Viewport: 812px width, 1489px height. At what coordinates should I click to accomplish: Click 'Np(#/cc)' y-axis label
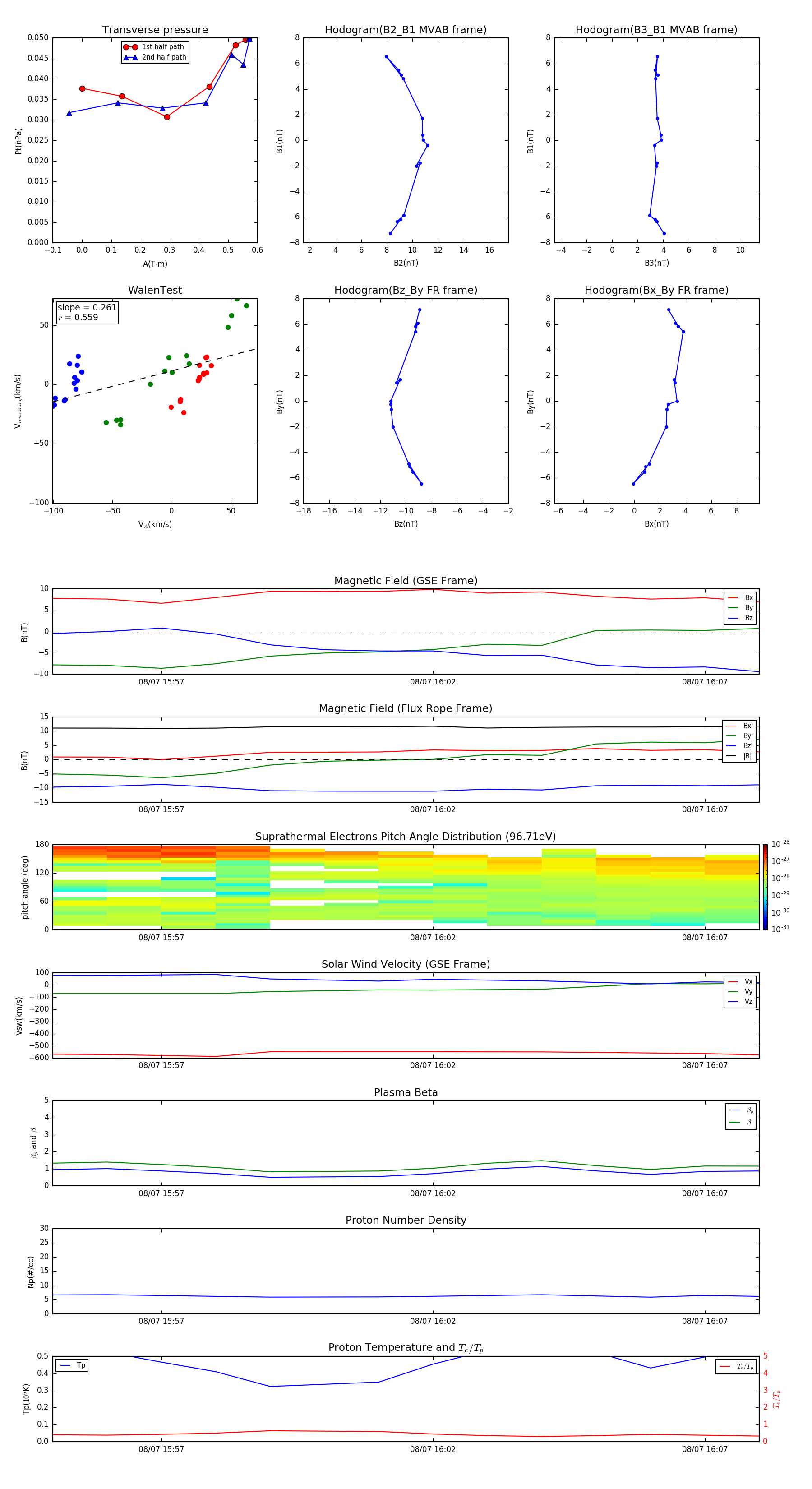pos(31,1272)
